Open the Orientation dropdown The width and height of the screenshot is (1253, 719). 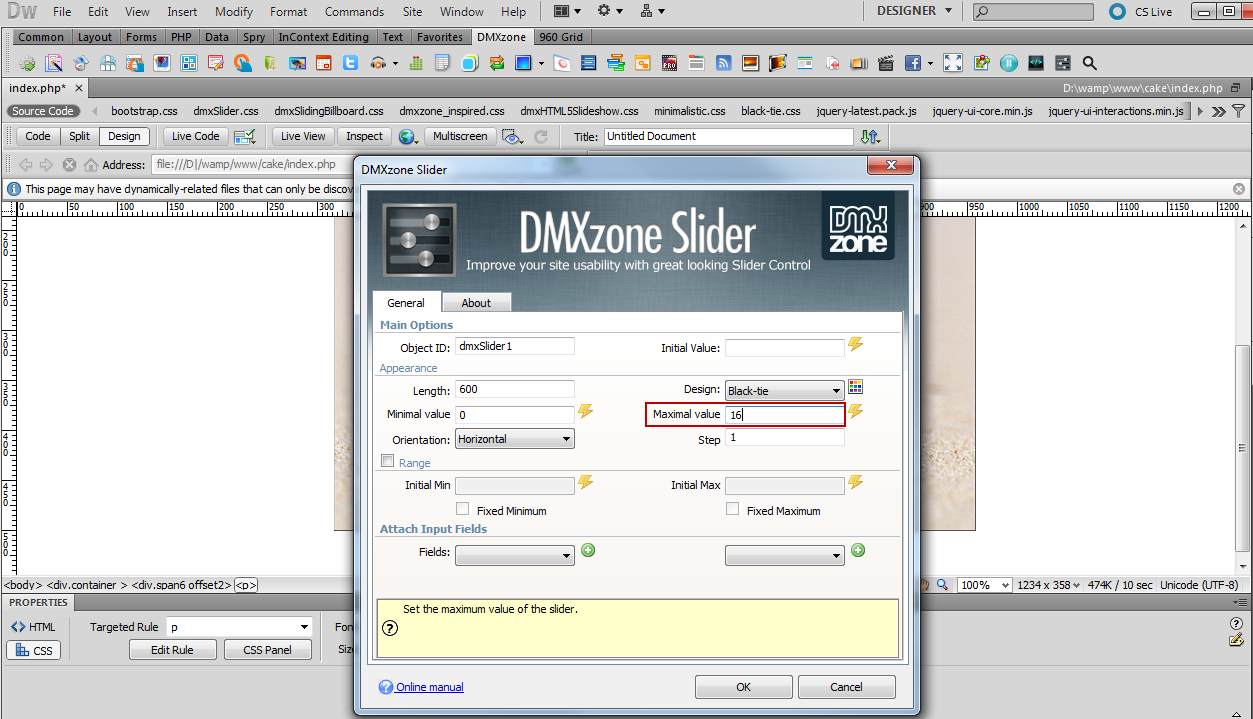[515, 439]
